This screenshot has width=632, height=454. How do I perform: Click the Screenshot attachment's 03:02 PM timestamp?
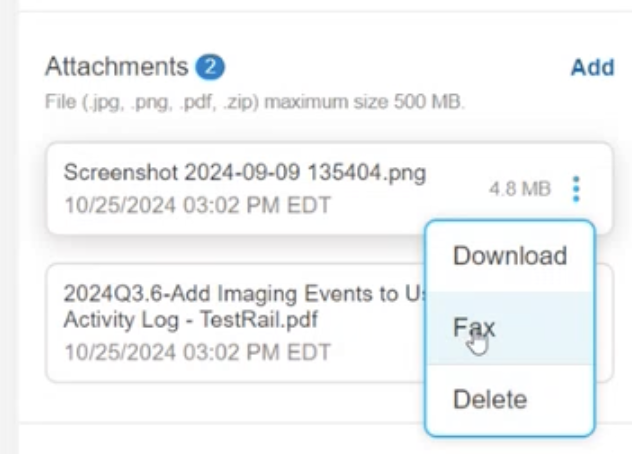(x=198, y=205)
